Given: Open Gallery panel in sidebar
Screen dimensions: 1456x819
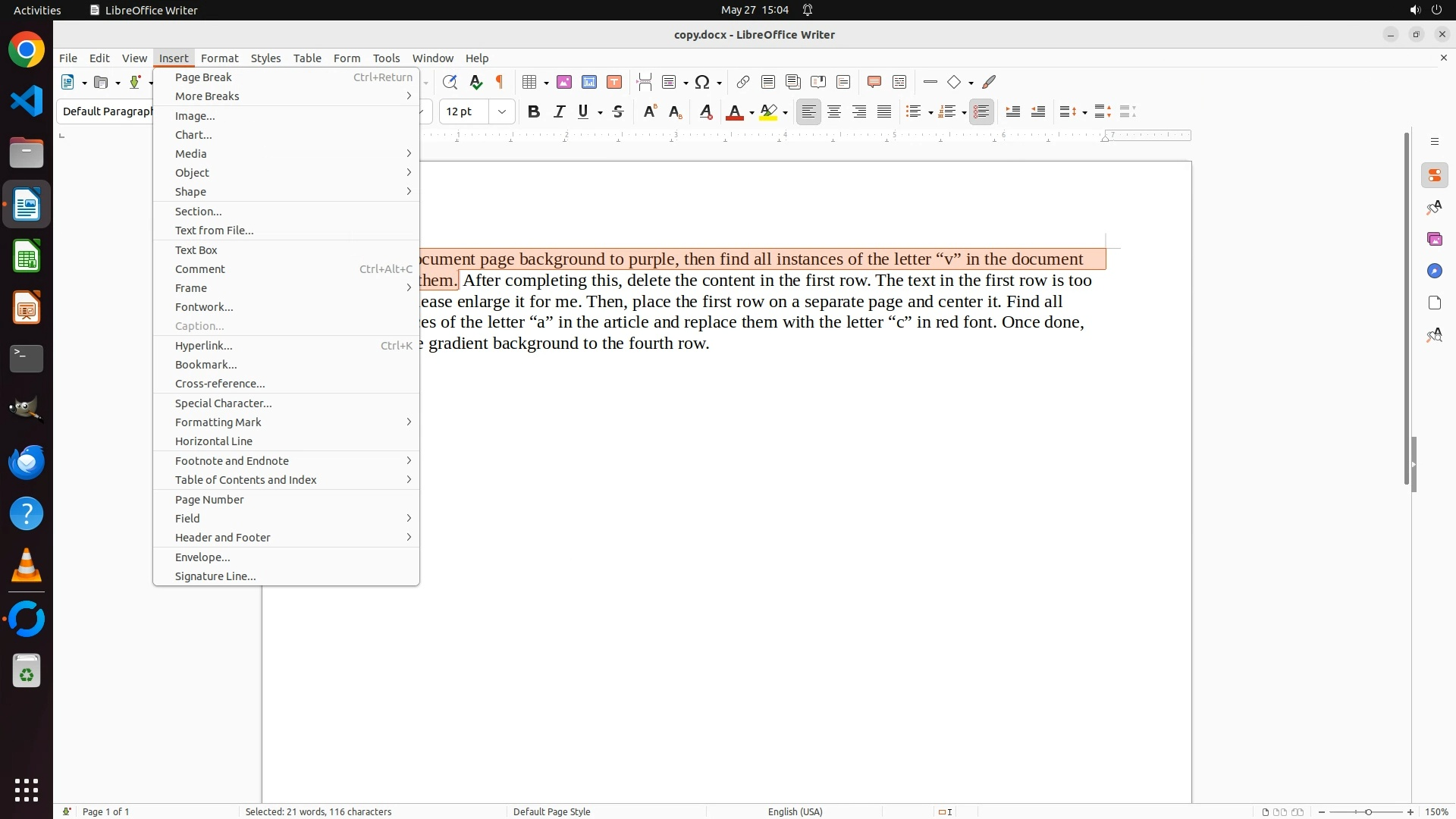Looking at the screenshot, I should point(1434,240).
